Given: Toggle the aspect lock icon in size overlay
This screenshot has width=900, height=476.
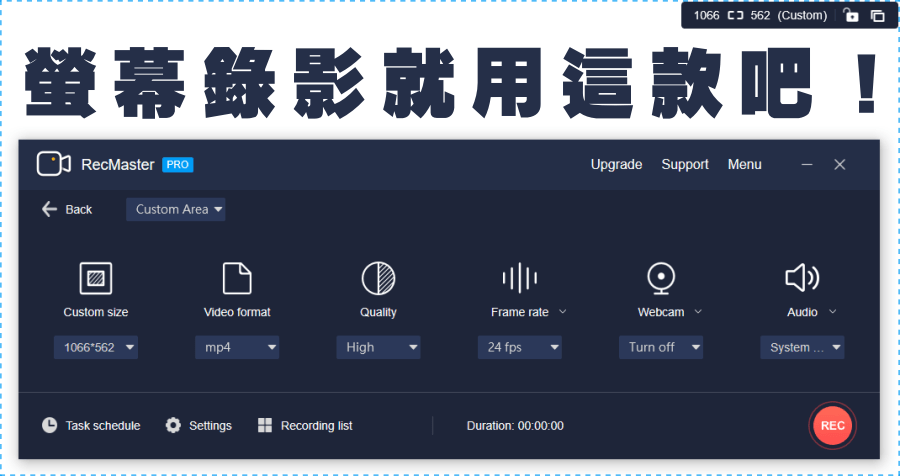Looking at the screenshot, I should (x=851, y=16).
